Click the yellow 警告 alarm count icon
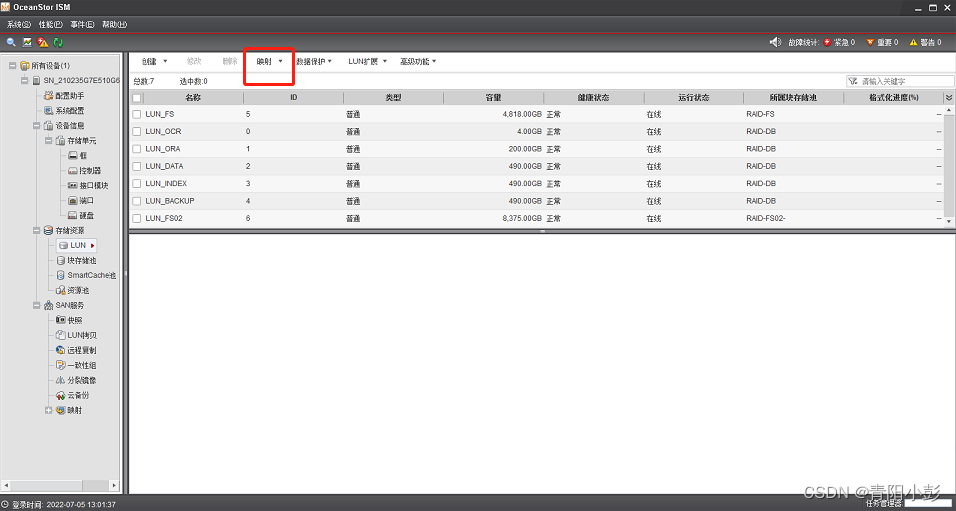This screenshot has width=956, height=511. [913, 42]
